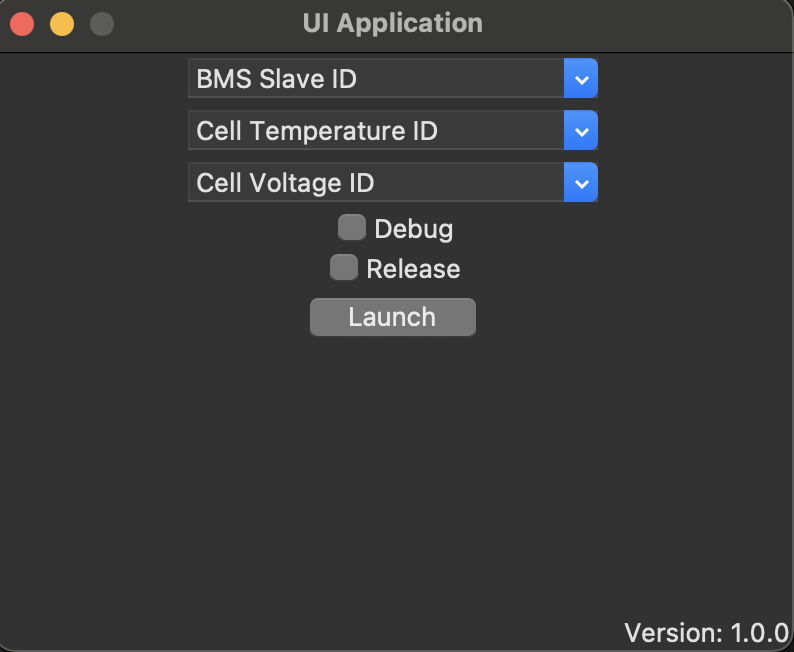
Task: Click the greyed-out zoom window button
Action: click(102, 24)
